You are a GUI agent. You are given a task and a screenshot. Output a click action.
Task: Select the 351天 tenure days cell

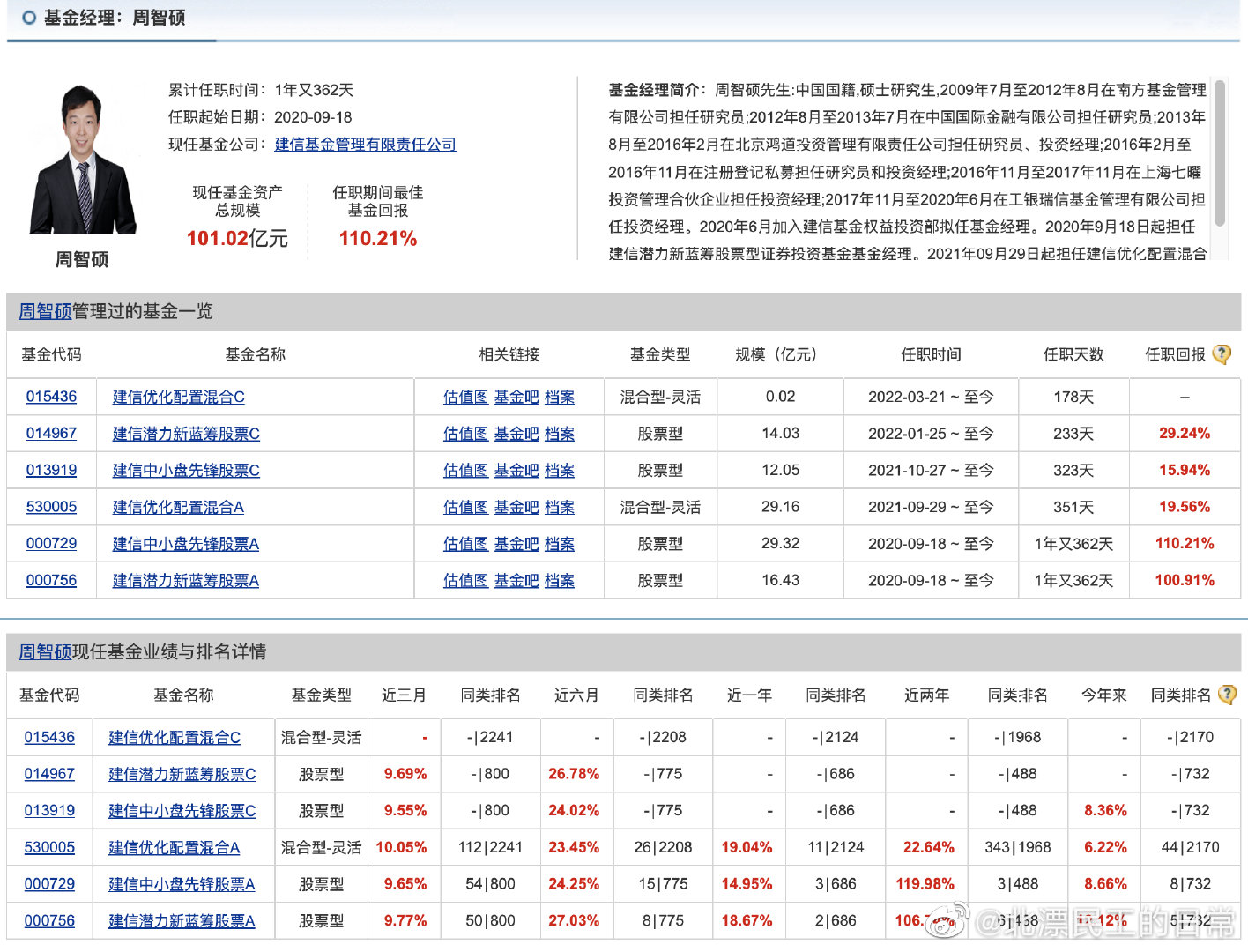click(x=1073, y=507)
